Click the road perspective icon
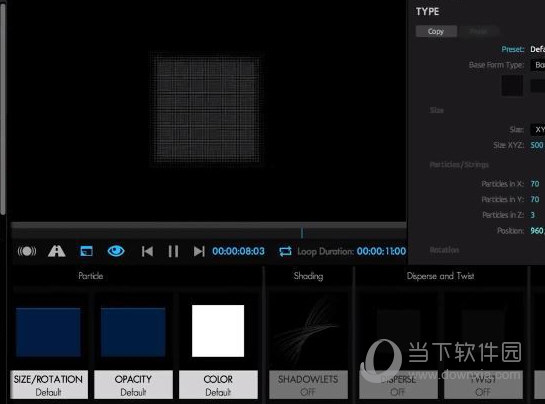The image size is (545, 404). pos(56,251)
